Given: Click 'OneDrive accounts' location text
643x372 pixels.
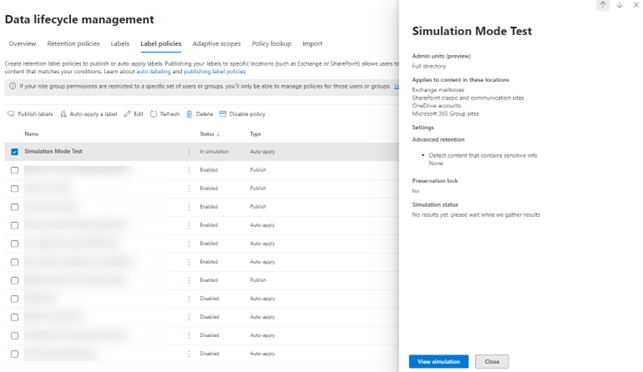Looking at the screenshot, I should click(436, 106).
